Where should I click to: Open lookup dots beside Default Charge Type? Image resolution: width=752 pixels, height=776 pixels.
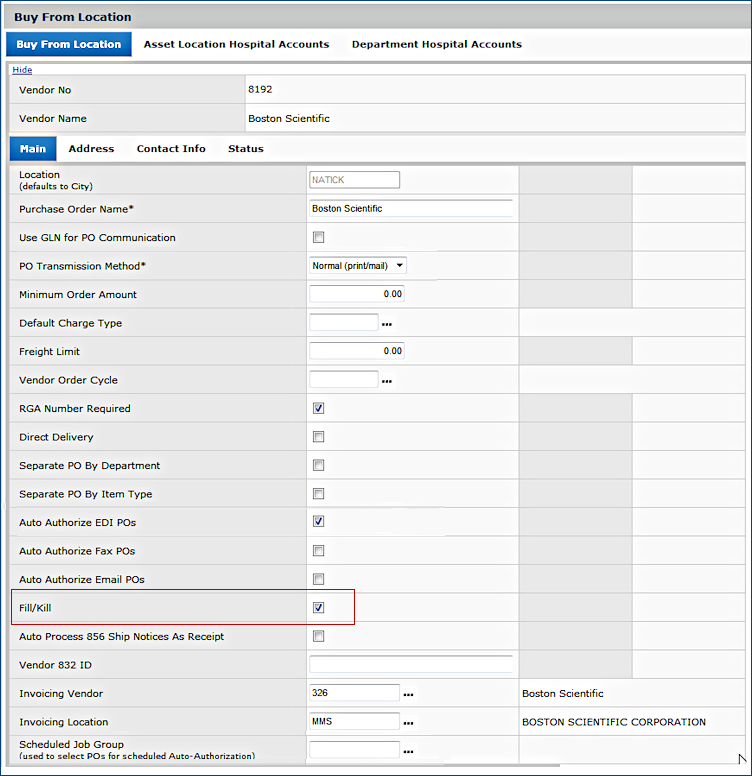386,324
